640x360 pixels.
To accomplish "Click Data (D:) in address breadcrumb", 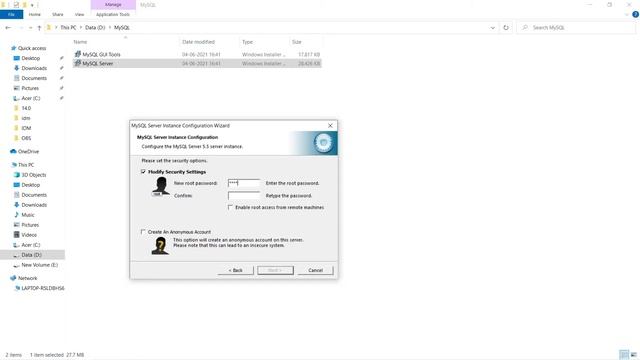I will tap(95, 28).
